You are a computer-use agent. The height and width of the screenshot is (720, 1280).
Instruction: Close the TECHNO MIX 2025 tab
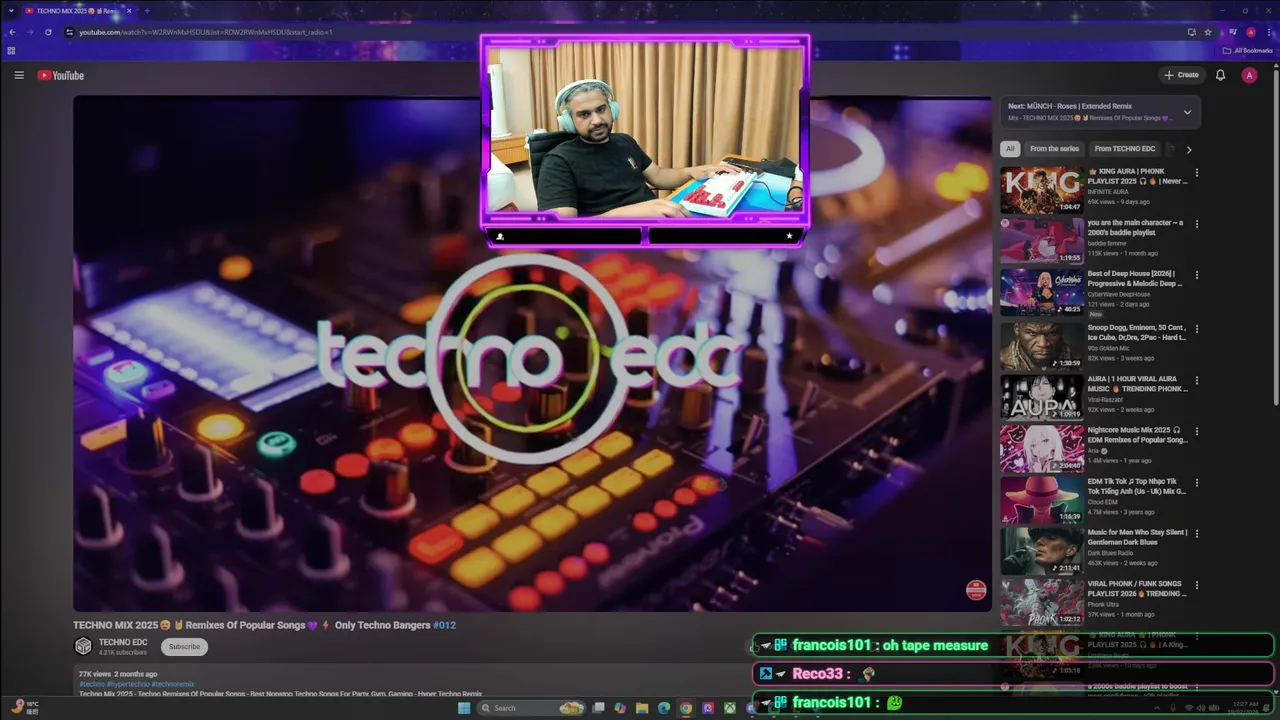pos(129,11)
